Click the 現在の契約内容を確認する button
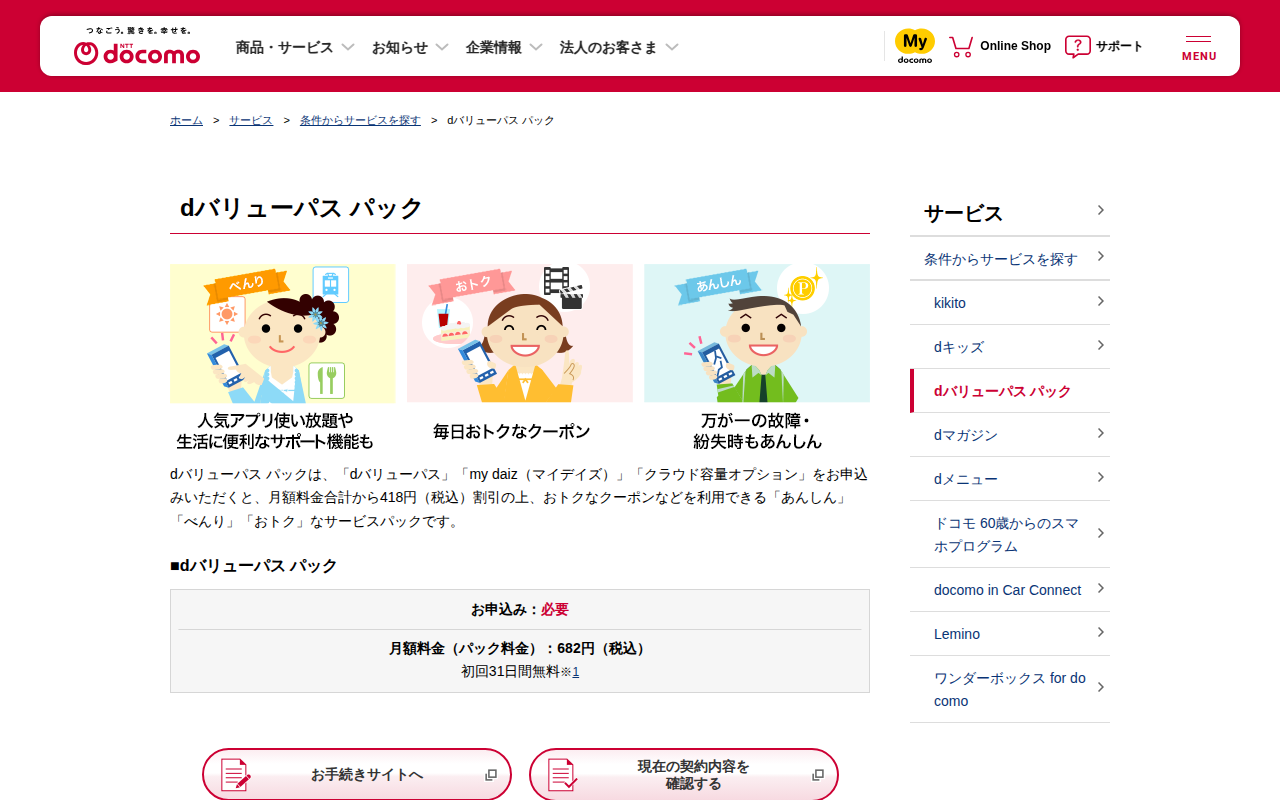The image size is (1280, 800). (x=684, y=775)
